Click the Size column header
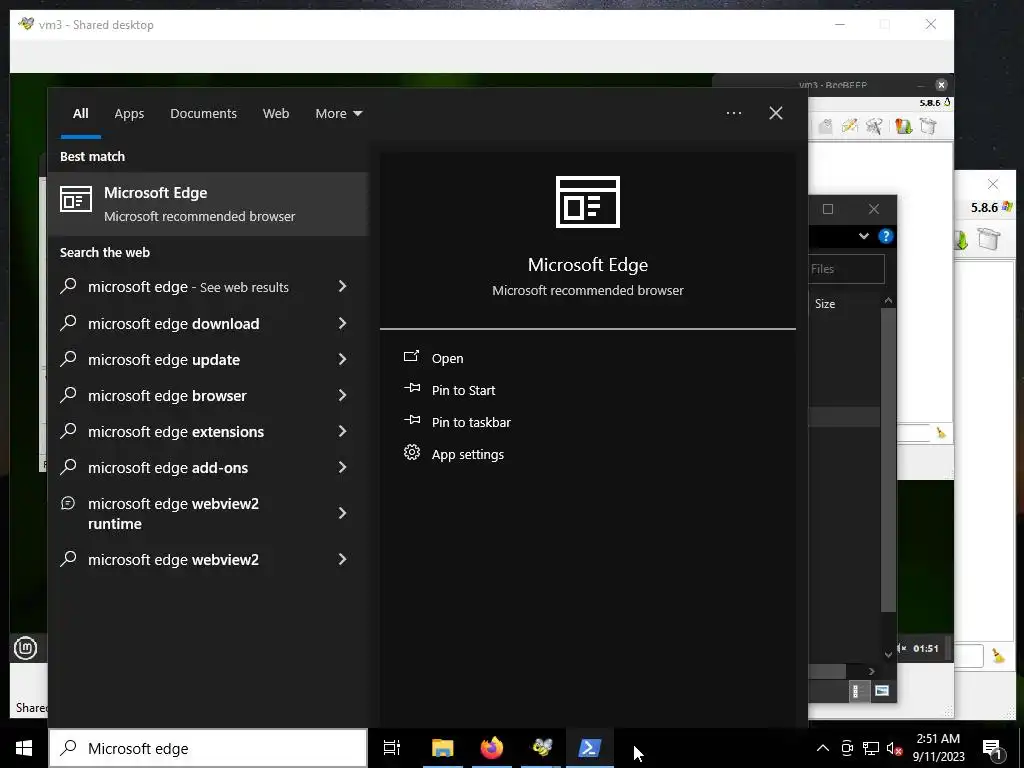Screen dimensions: 1024x768 point(825,304)
